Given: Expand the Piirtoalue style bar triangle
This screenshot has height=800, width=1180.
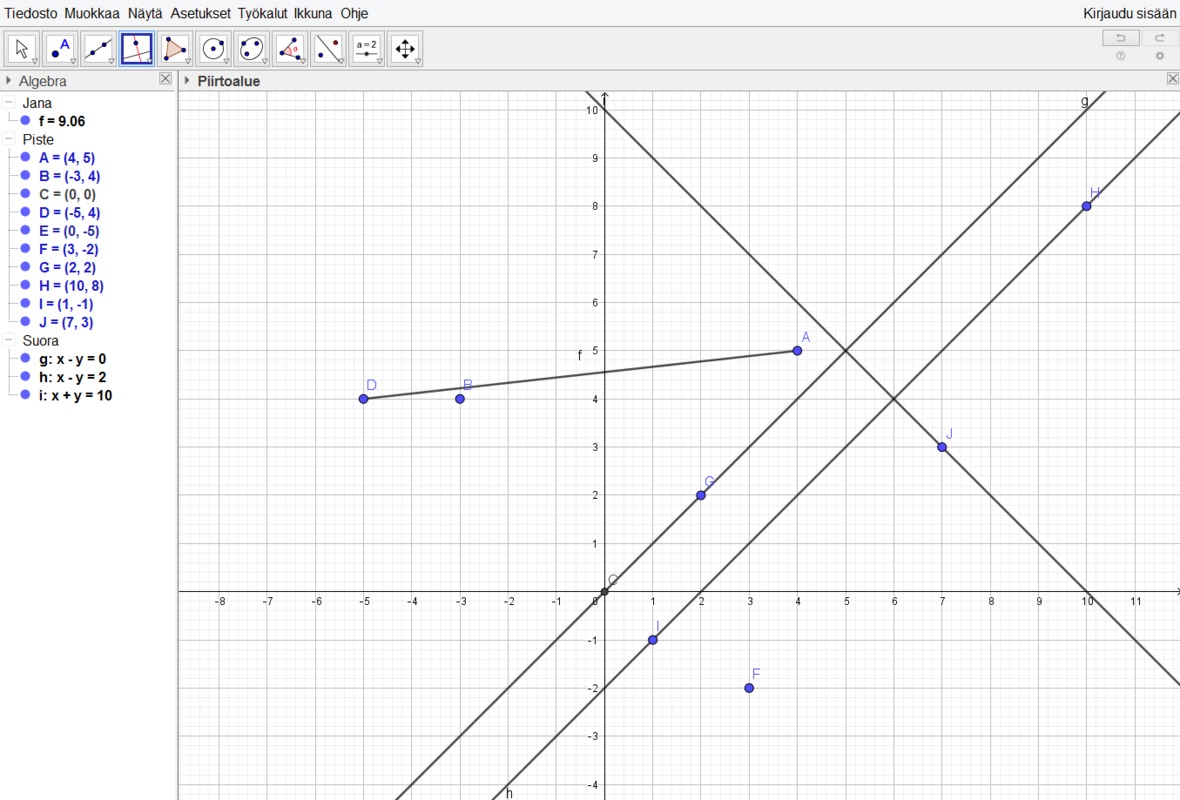Looking at the screenshot, I should pos(188,81).
